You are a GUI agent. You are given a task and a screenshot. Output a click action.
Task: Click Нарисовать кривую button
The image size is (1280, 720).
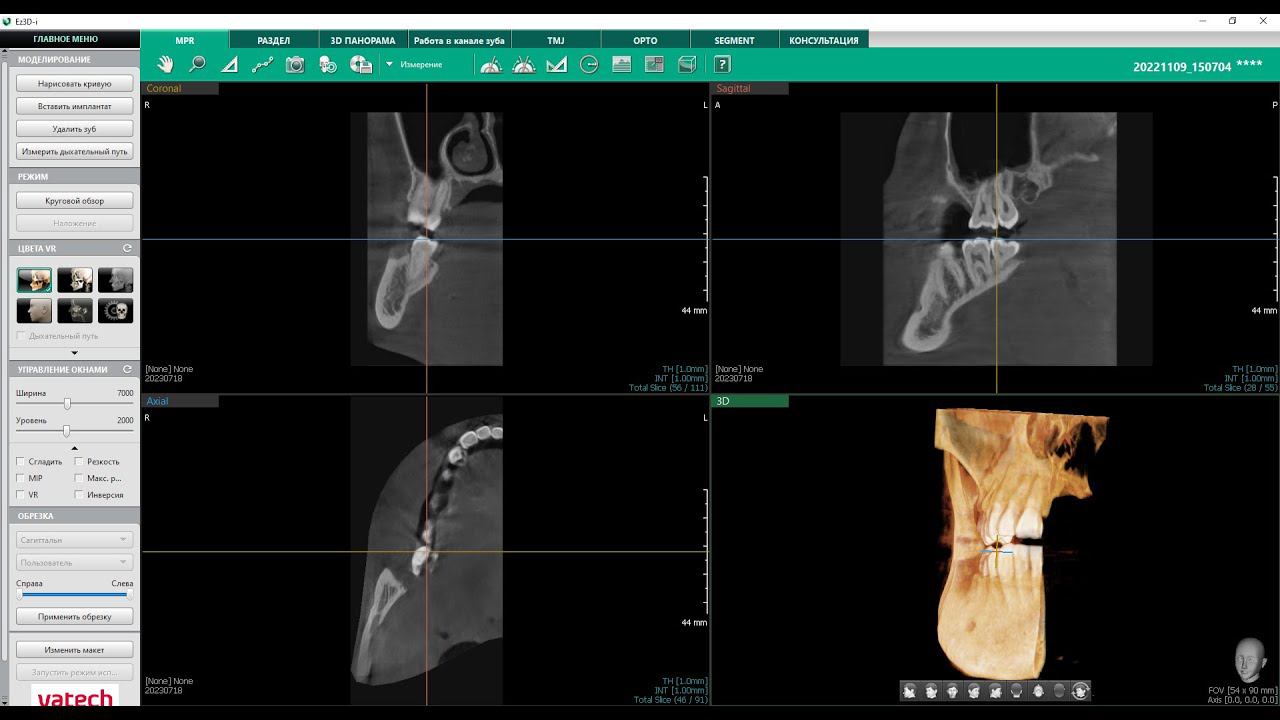tap(75, 84)
